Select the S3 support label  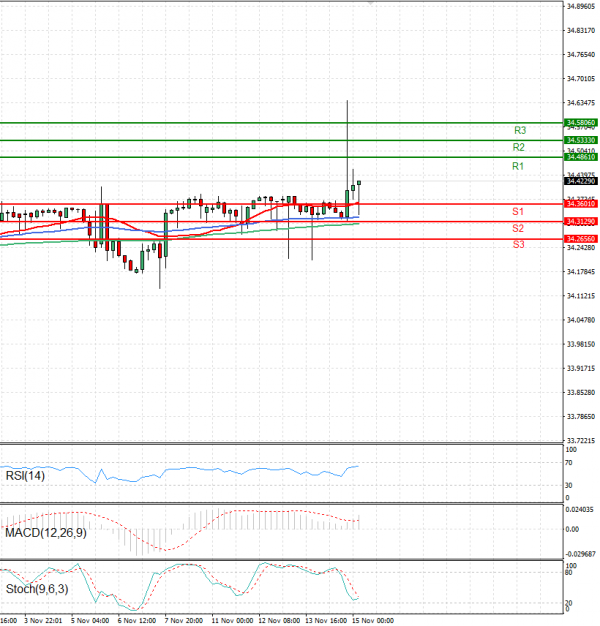(x=518, y=244)
